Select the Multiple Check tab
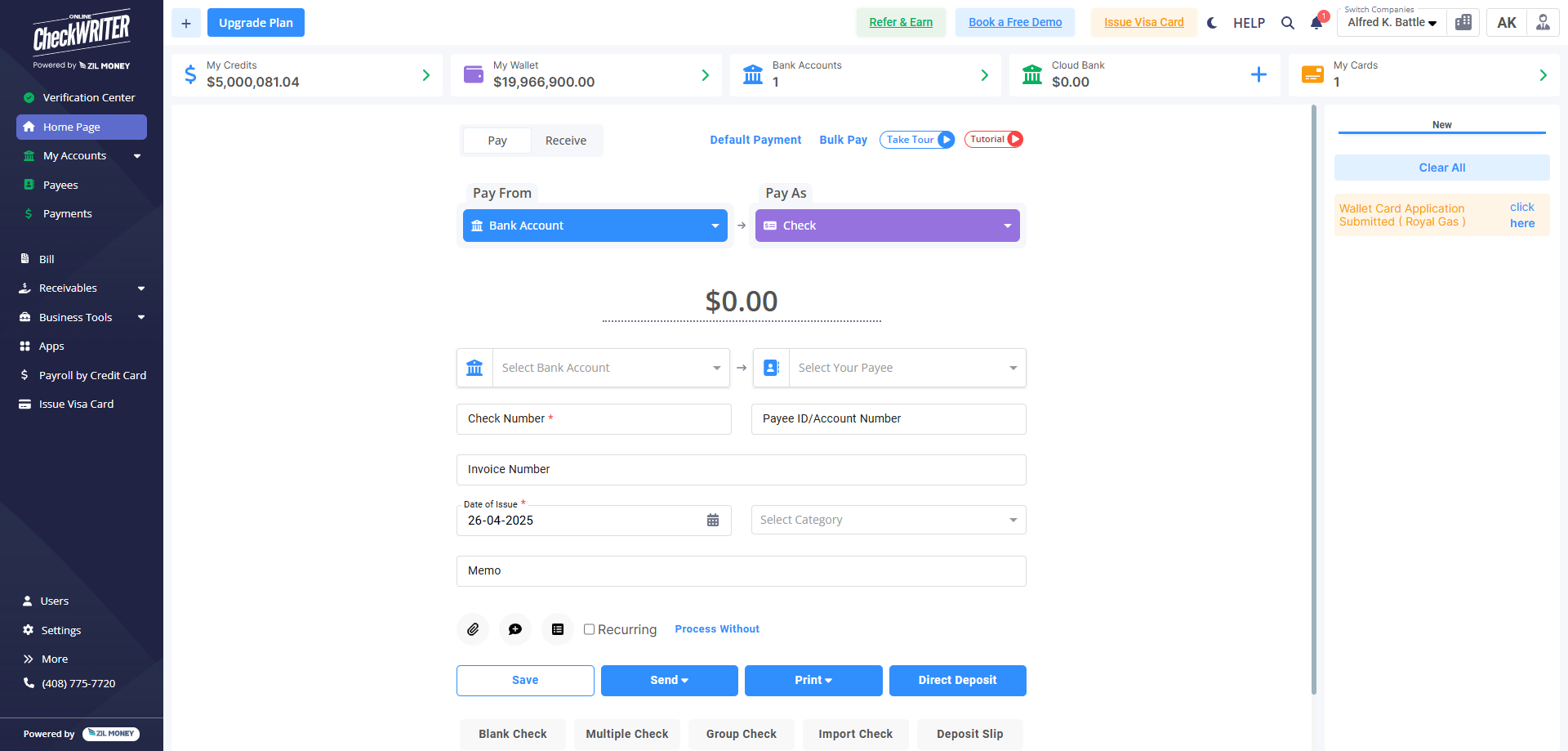 click(627, 734)
